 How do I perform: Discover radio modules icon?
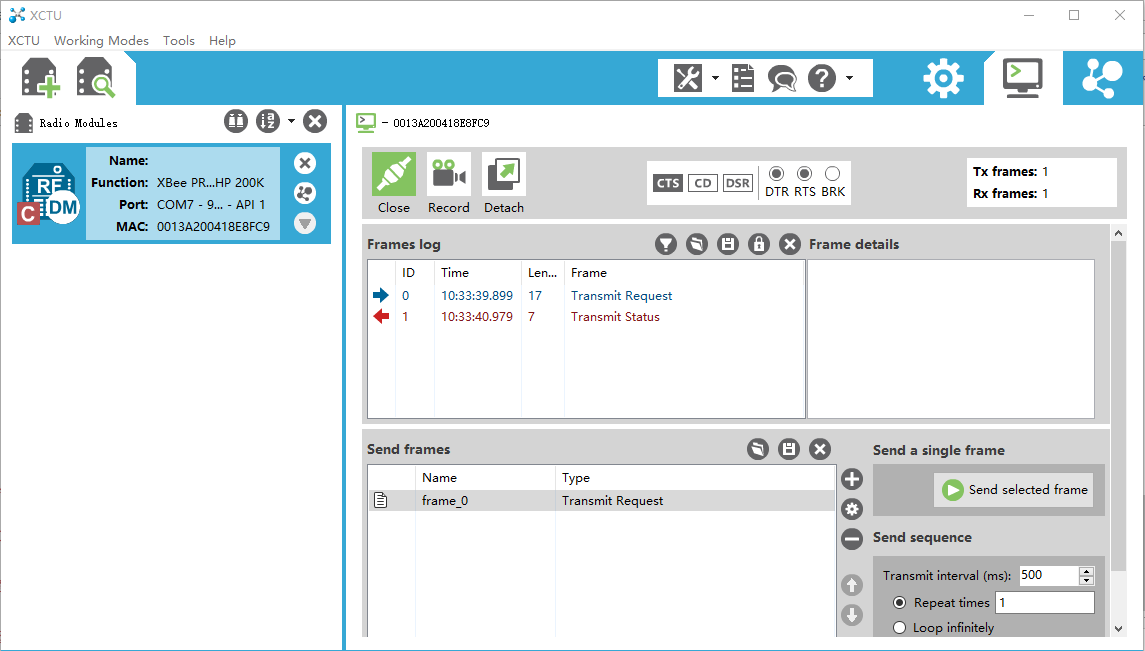[96, 78]
